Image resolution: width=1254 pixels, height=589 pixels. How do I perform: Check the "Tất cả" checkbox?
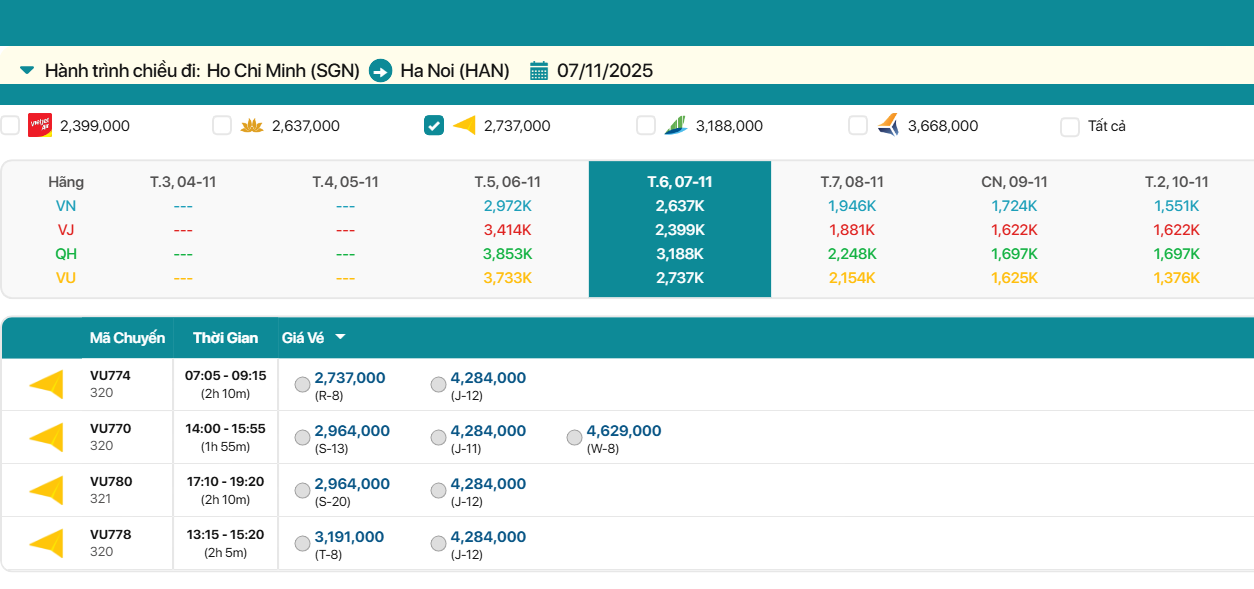point(1070,127)
